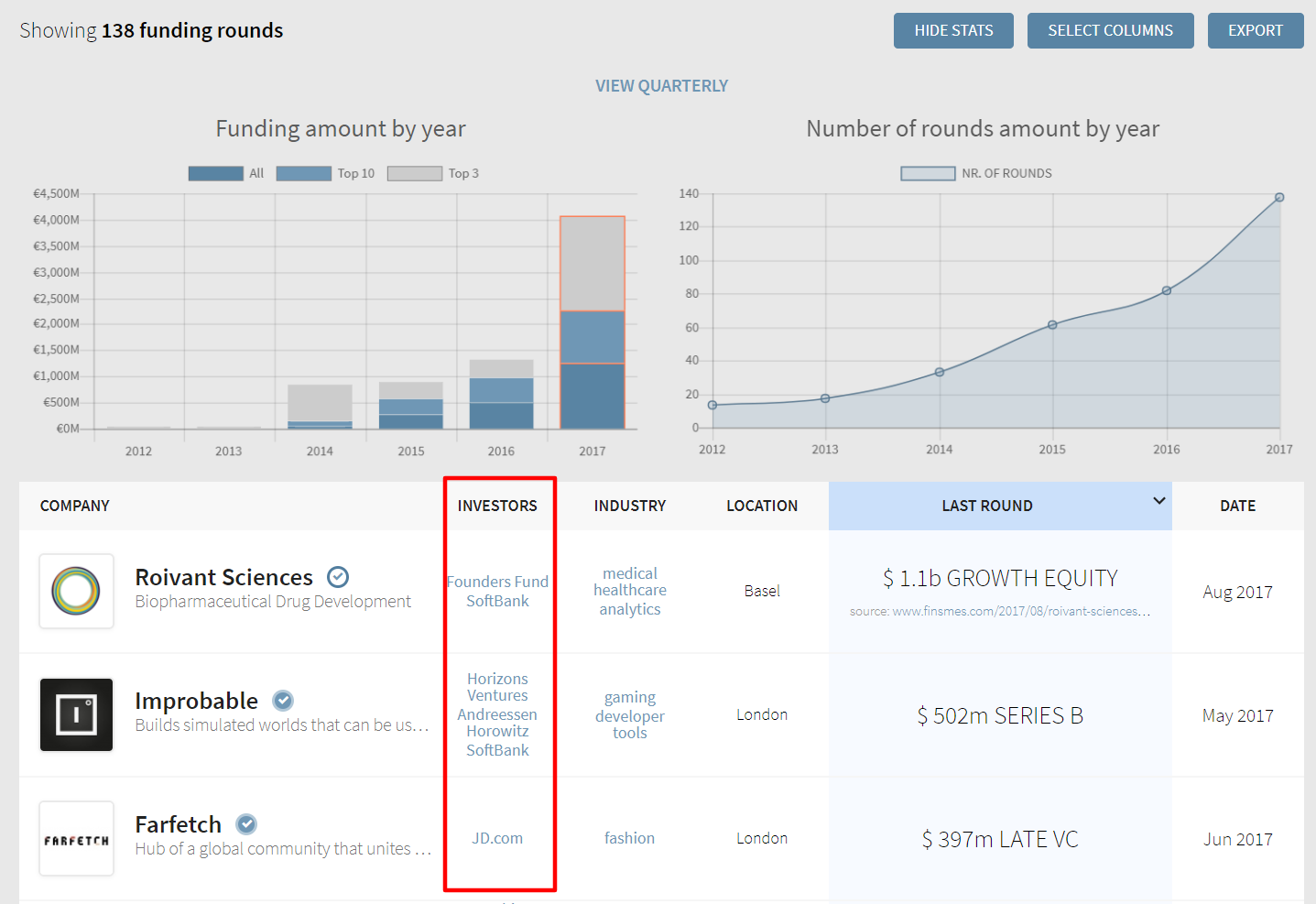Open the SoftBank investor link for Roivant

(x=497, y=601)
